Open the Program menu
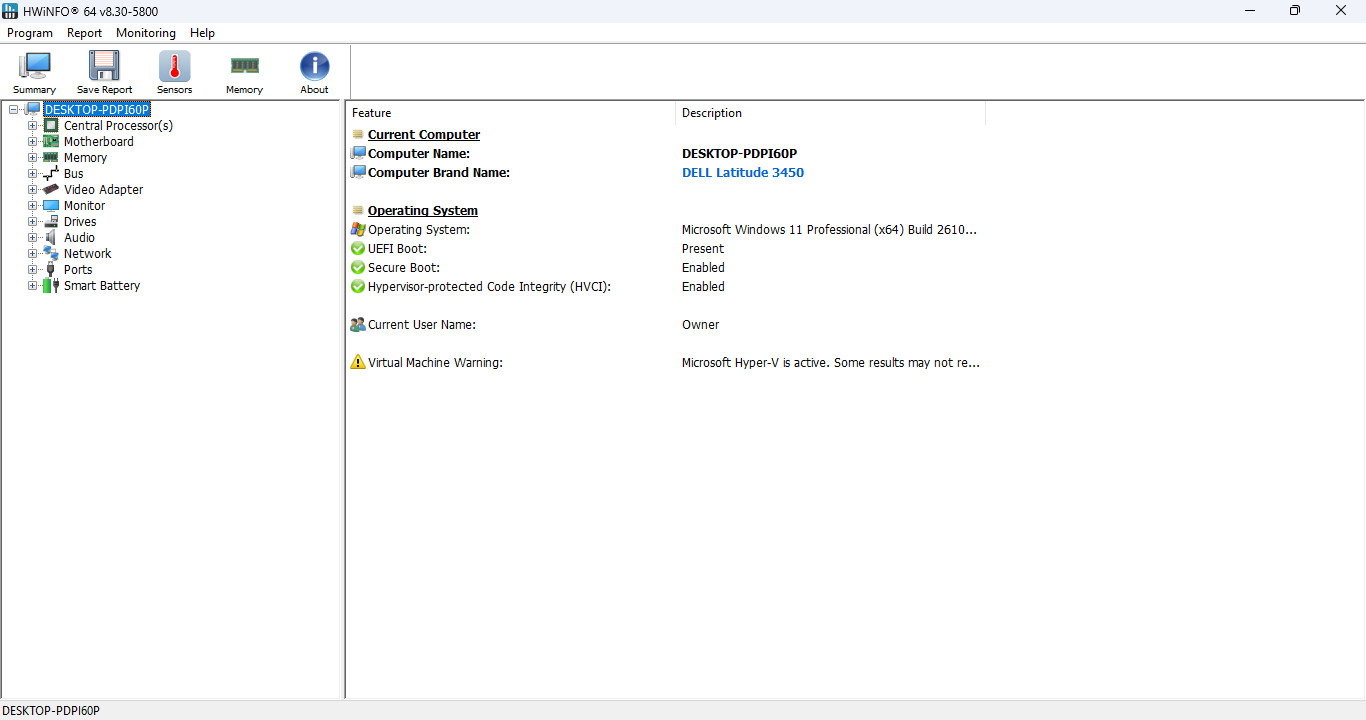 30,33
